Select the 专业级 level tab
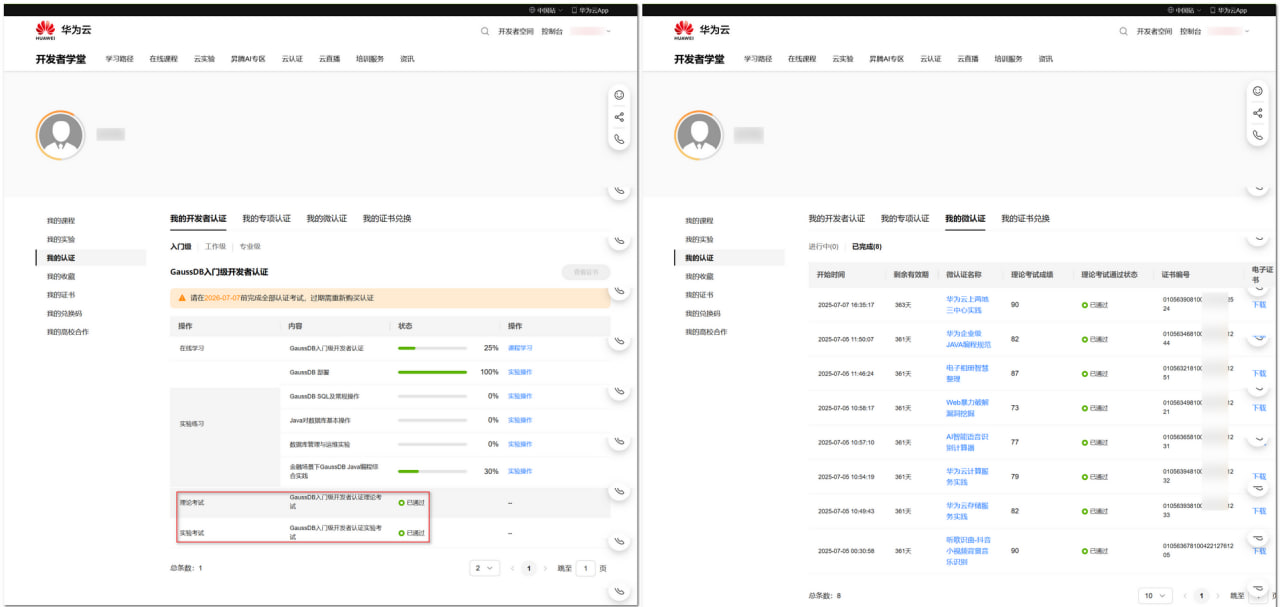1280x607 pixels. click(249, 246)
